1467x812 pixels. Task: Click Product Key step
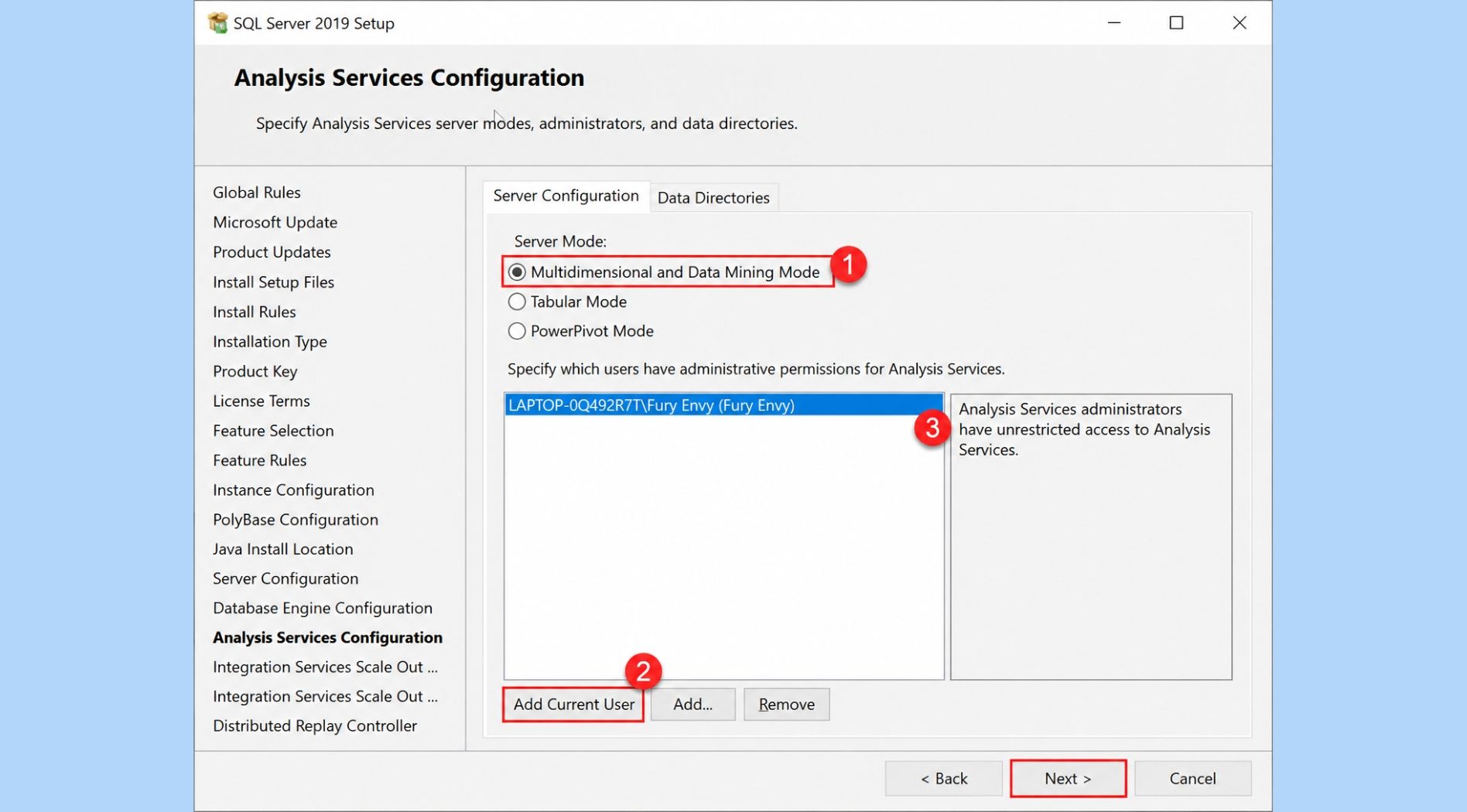(x=255, y=371)
